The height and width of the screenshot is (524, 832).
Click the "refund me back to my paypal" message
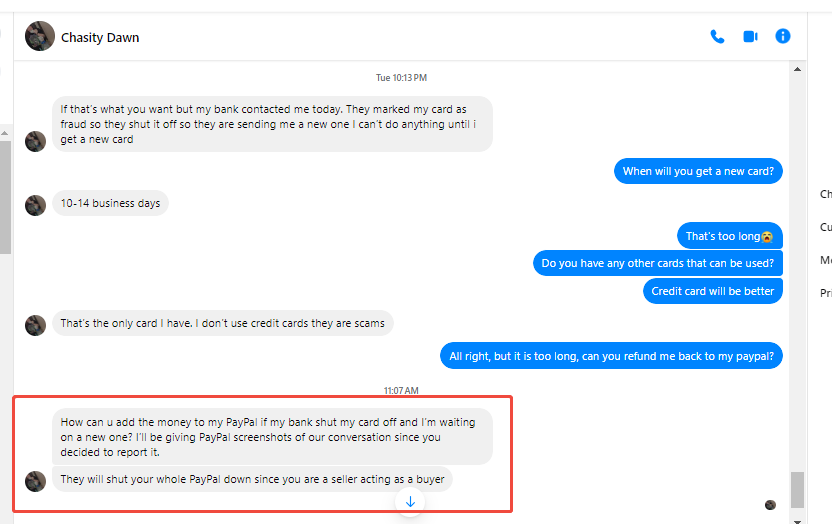pyautogui.click(x=611, y=356)
